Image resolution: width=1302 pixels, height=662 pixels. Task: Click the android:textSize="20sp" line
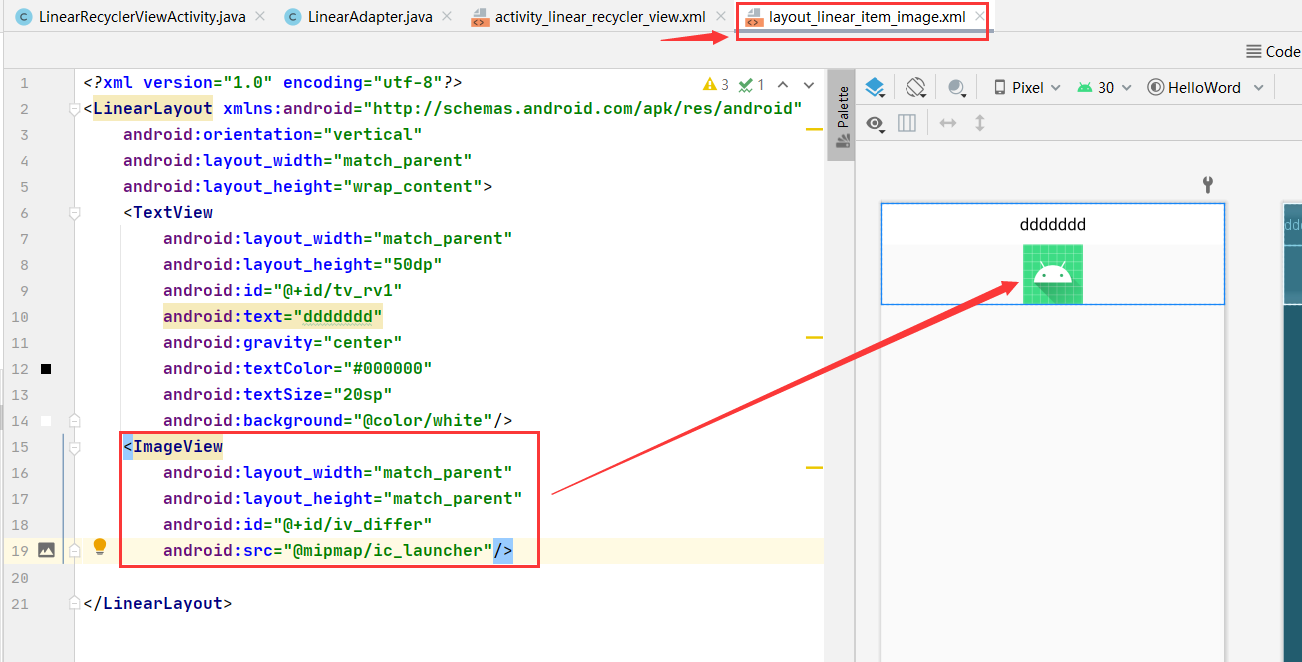coord(278,395)
